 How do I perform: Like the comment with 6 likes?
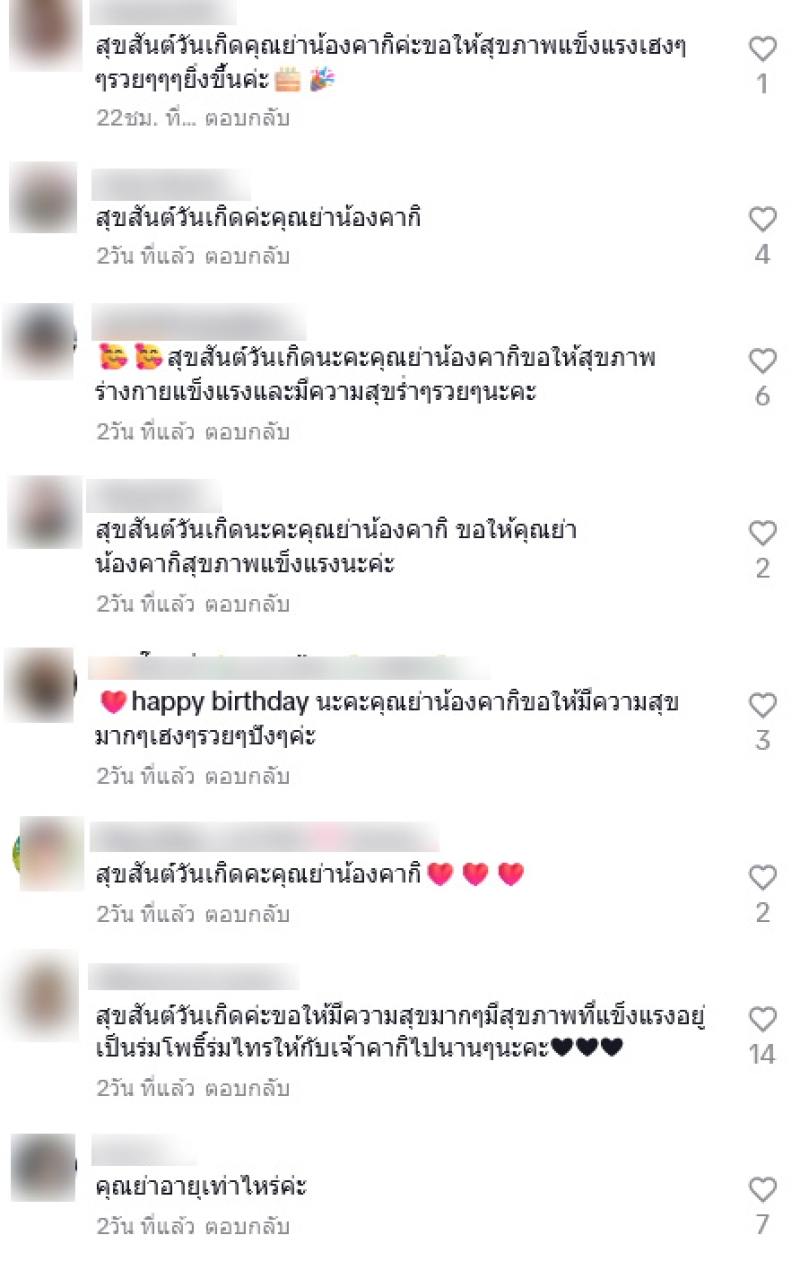pyautogui.click(x=763, y=362)
